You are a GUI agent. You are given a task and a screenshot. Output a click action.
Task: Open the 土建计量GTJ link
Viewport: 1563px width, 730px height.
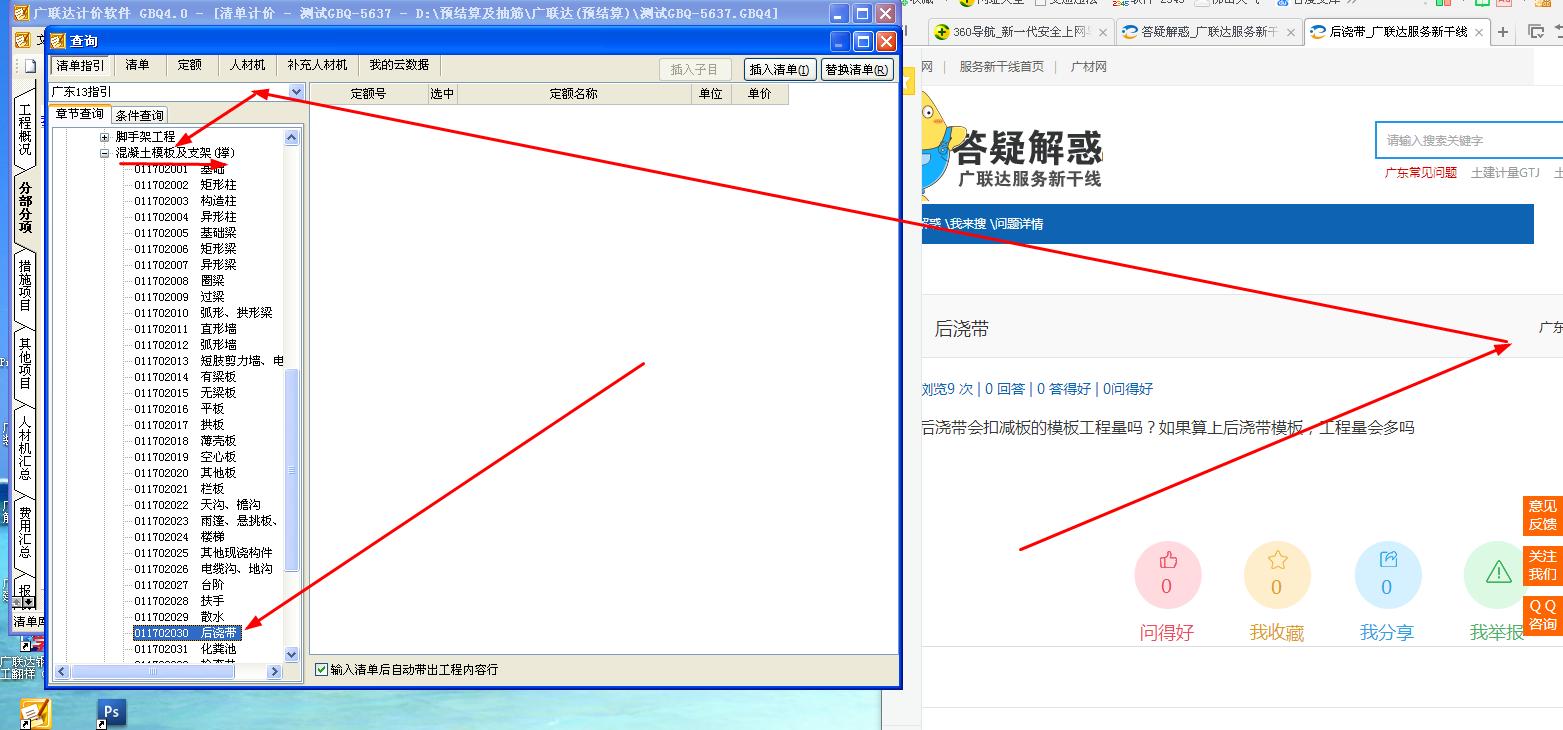(1505, 173)
